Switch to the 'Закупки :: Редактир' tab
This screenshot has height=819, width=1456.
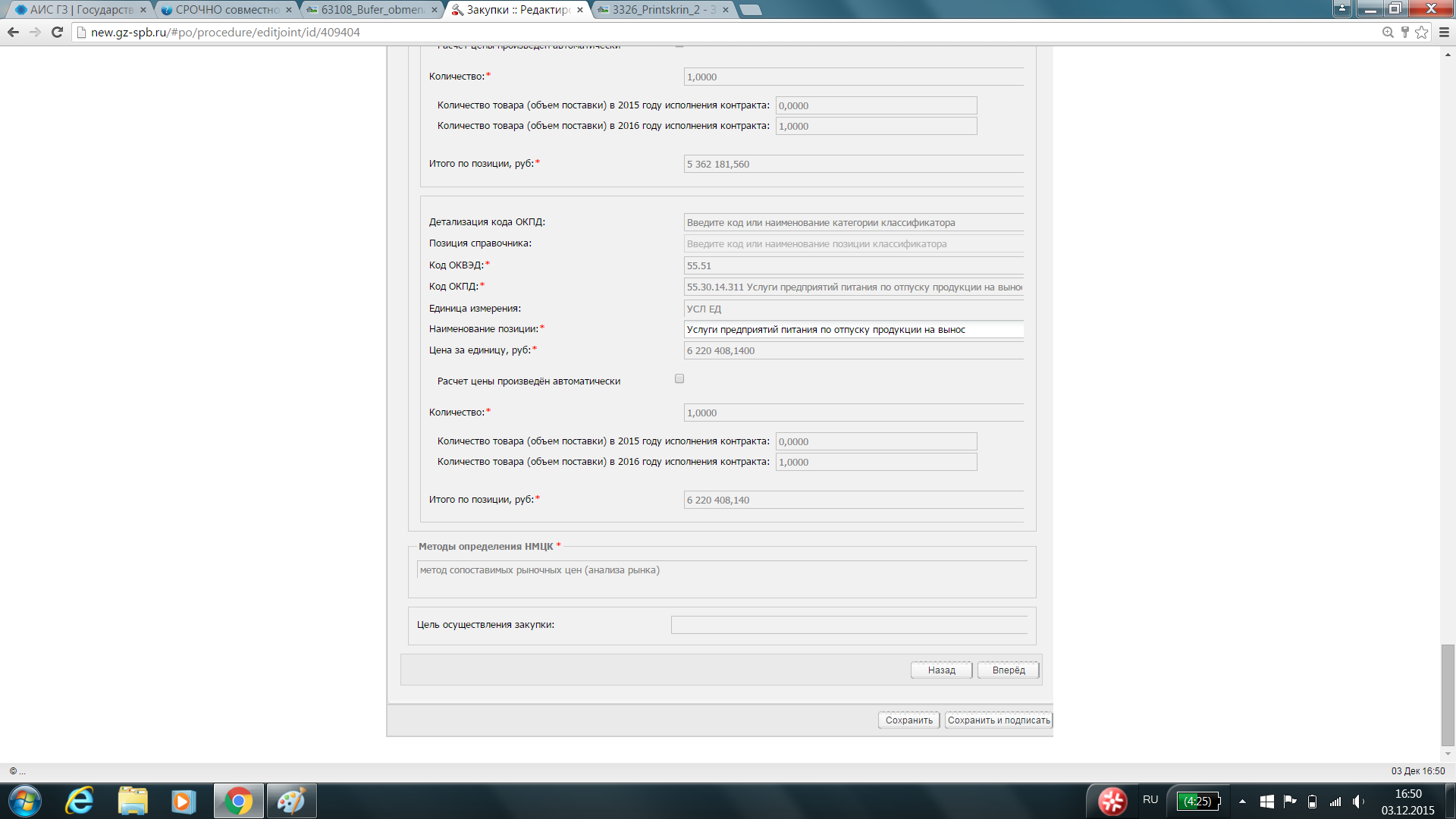[x=516, y=10]
